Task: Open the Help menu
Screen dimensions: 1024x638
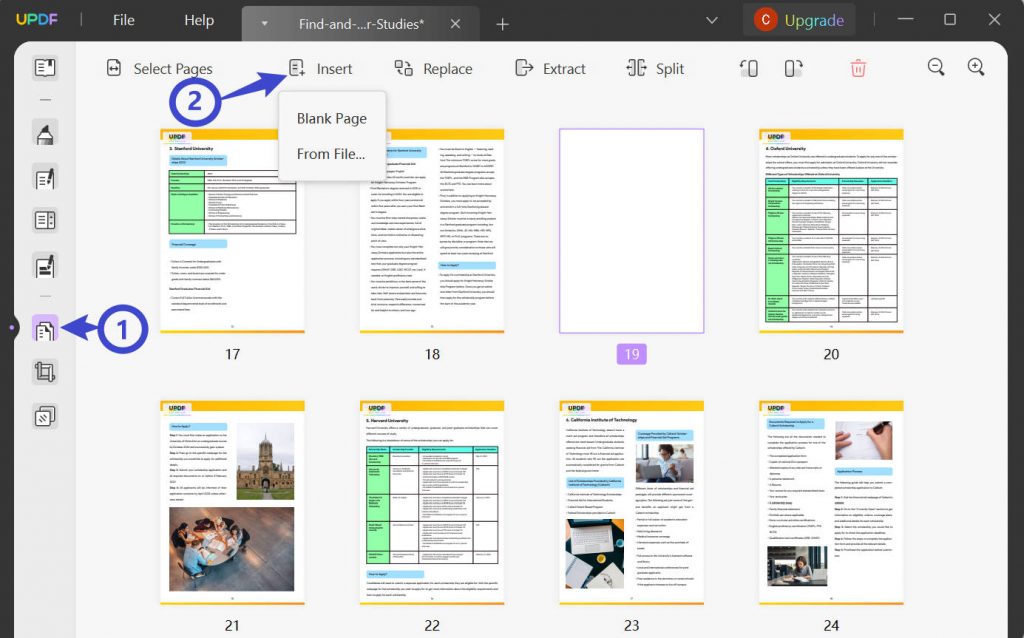Action: pyautogui.click(x=198, y=20)
